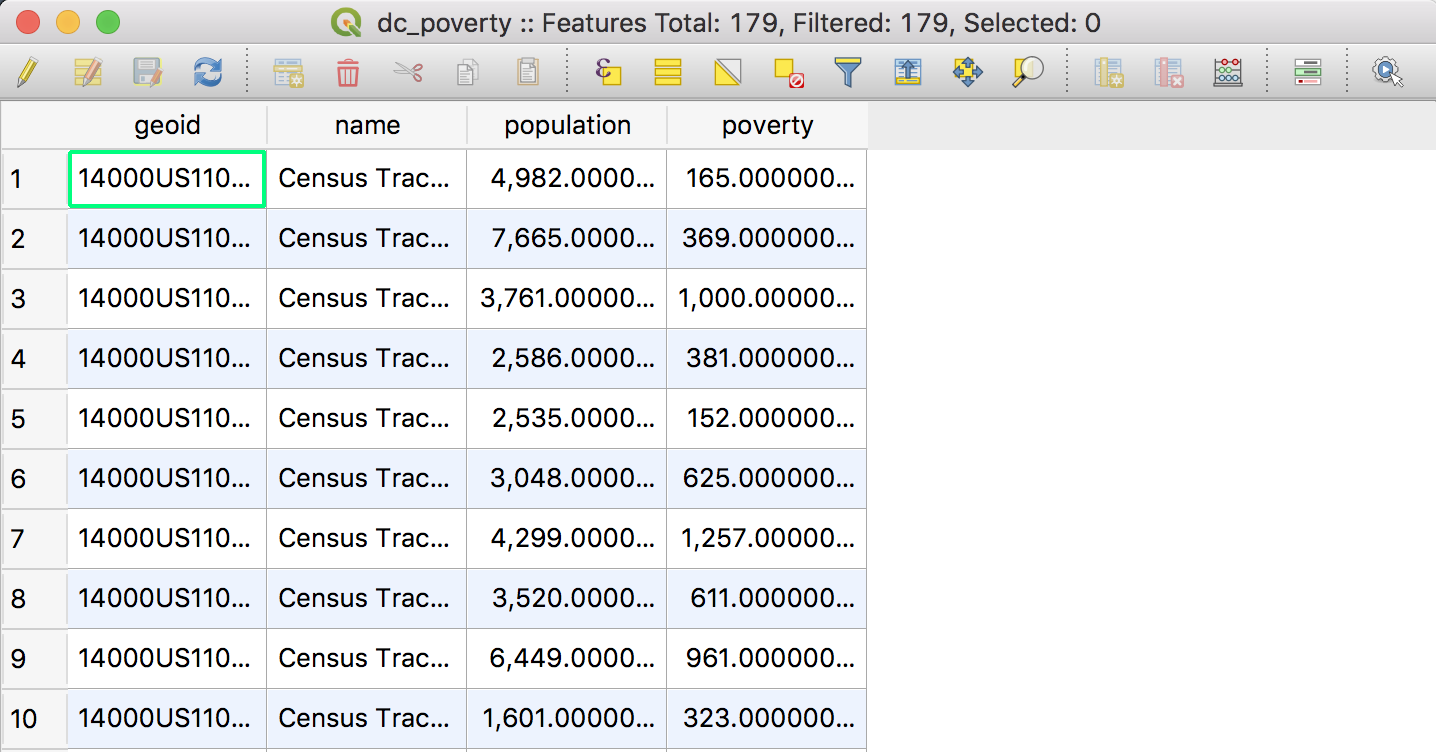
Task: Click poverty value 611.000000...
Action: tap(767, 599)
